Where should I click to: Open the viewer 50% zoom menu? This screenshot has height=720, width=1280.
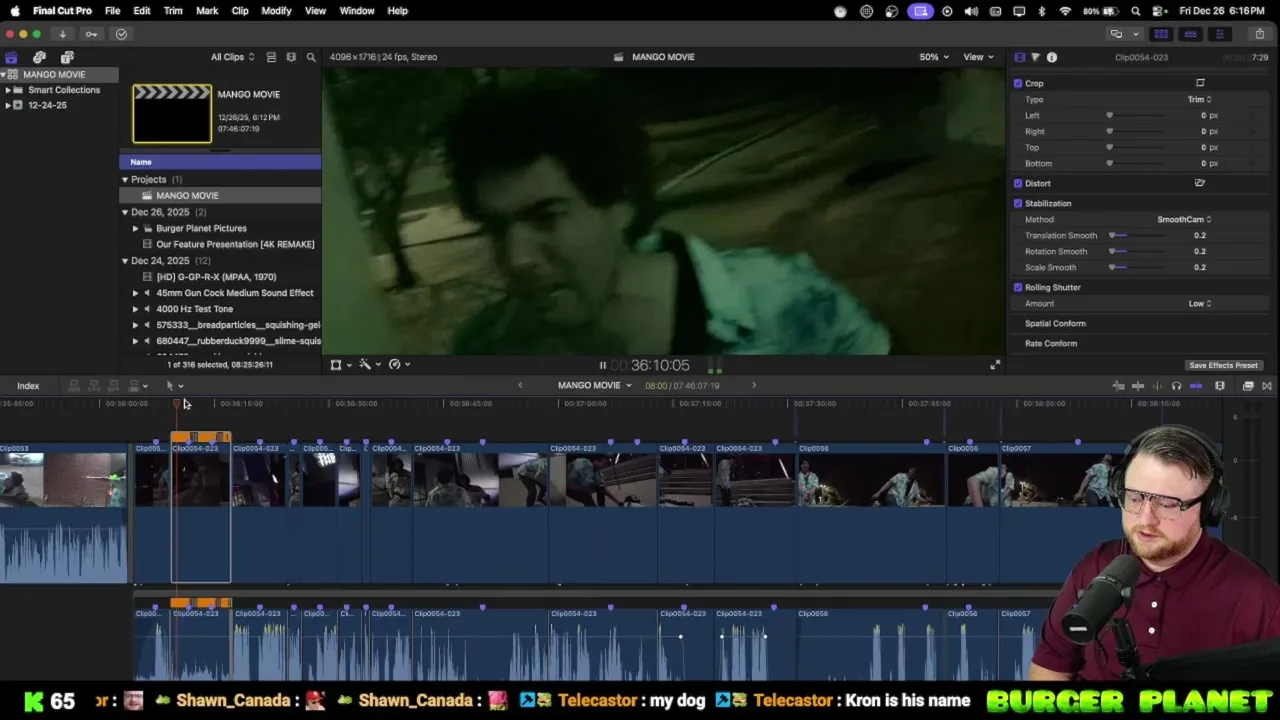coord(934,57)
